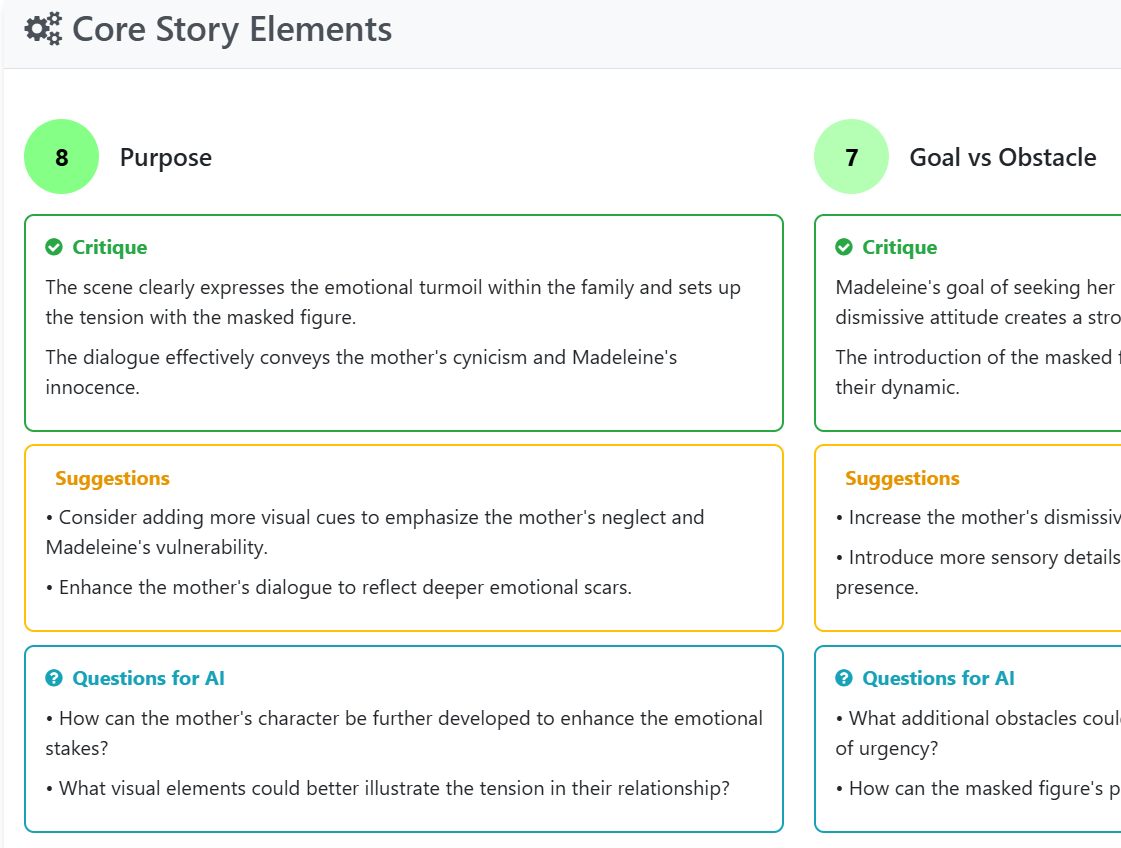
Task: Select the green score circle showing 7
Action: point(851,157)
